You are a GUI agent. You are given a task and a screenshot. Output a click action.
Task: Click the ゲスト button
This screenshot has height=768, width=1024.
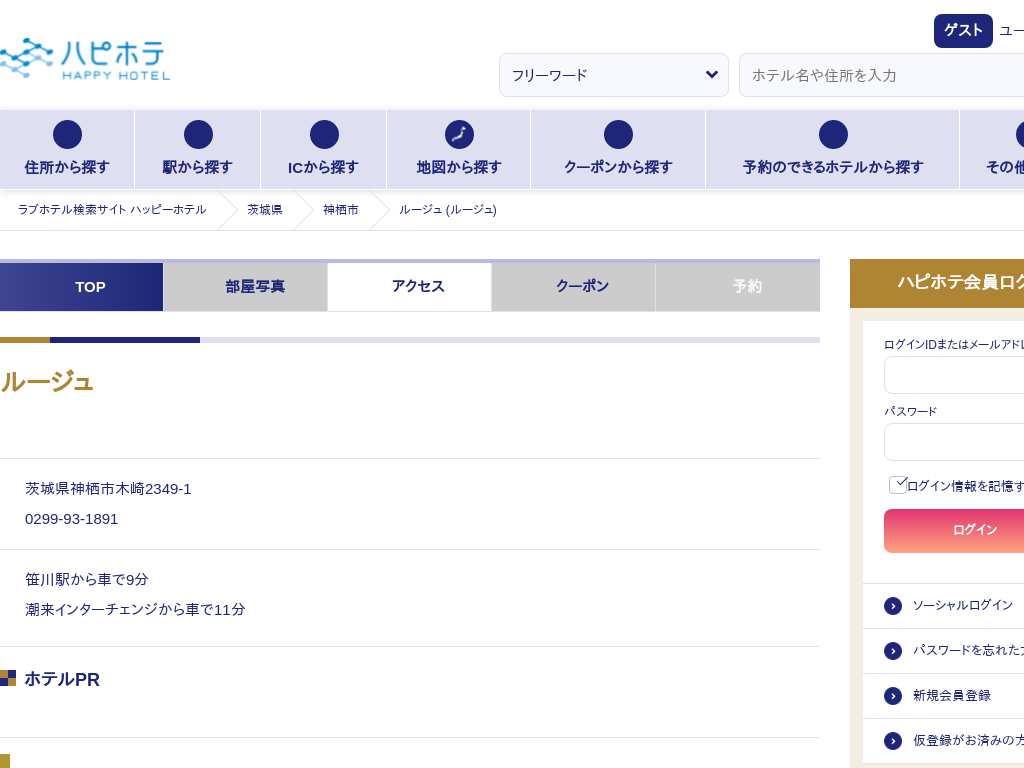click(x=963, y=31)
